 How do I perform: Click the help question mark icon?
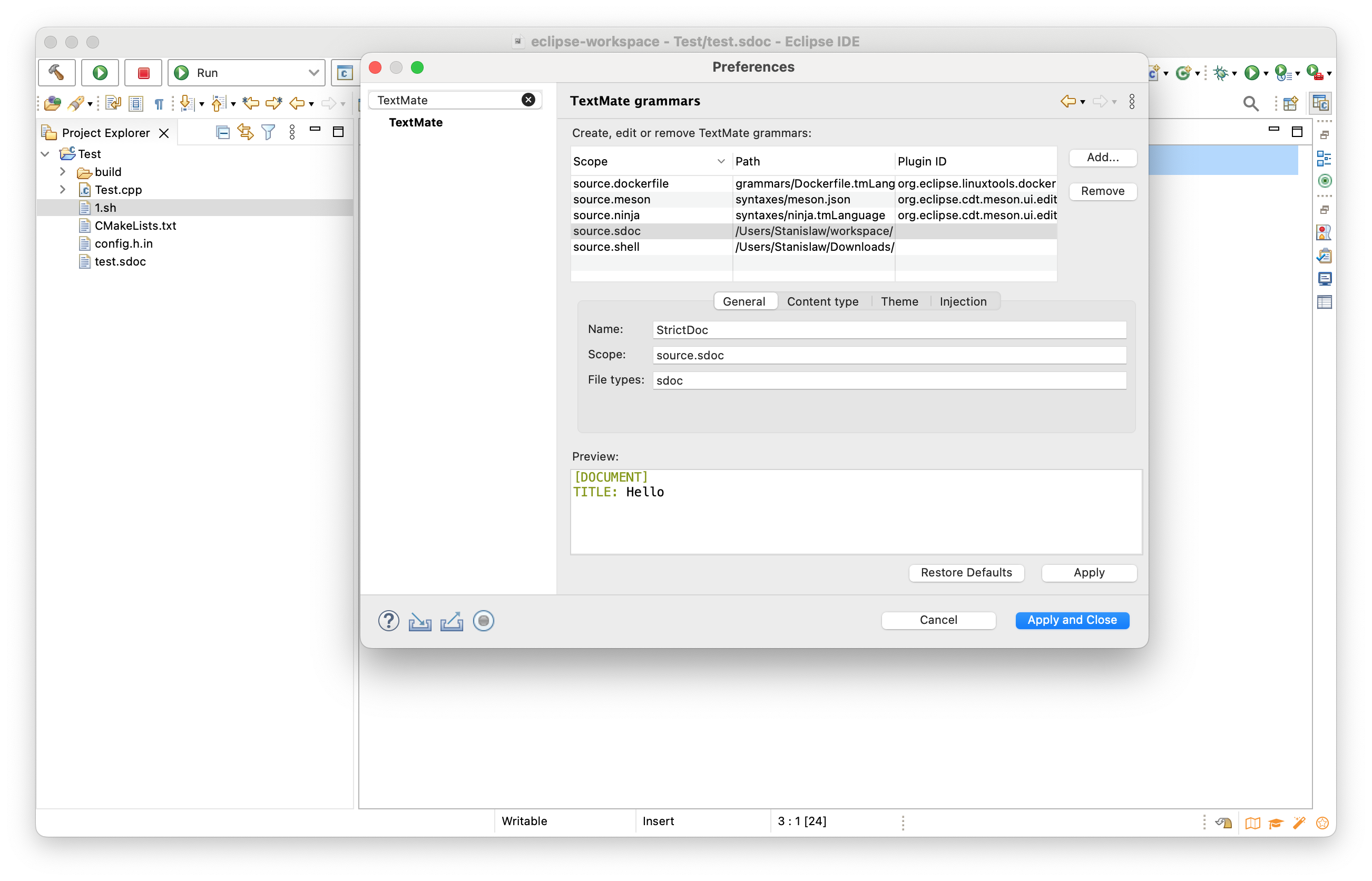388,621
